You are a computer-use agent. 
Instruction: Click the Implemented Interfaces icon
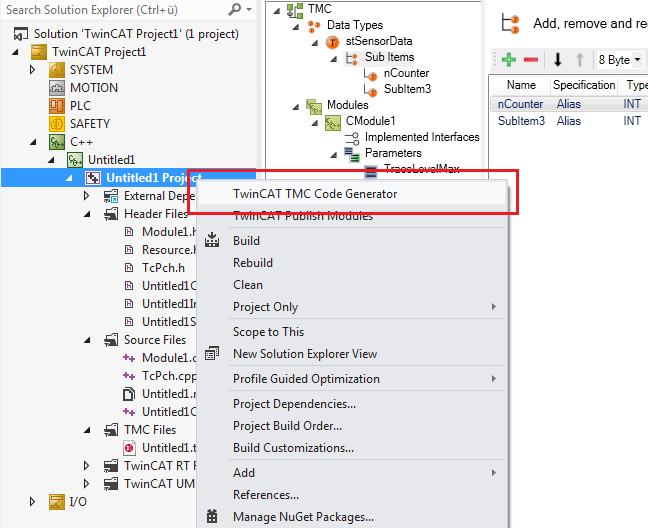[x=352, y=138]
